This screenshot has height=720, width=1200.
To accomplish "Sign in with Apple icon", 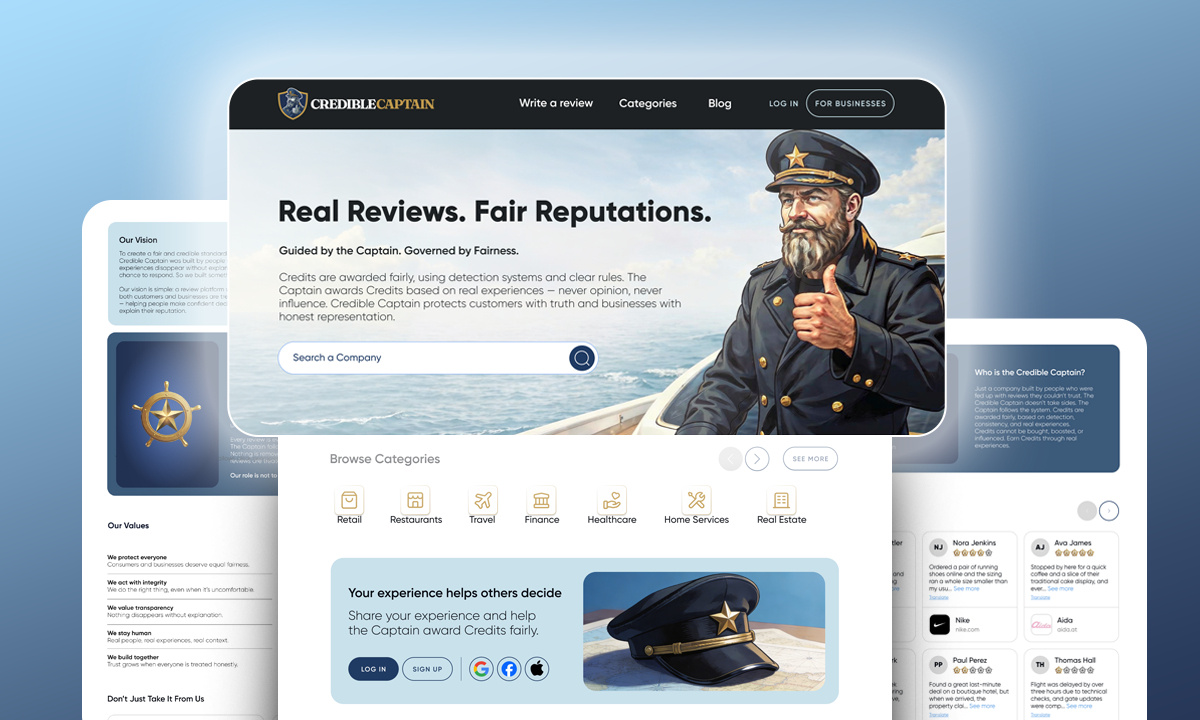I will (537, 669).
